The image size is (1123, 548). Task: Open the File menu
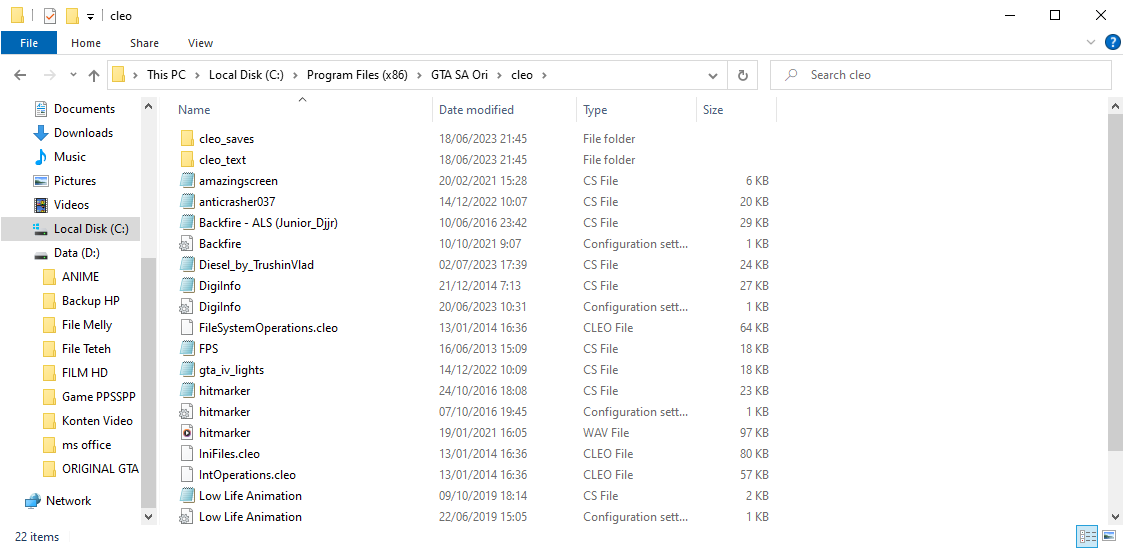[29, 43]
